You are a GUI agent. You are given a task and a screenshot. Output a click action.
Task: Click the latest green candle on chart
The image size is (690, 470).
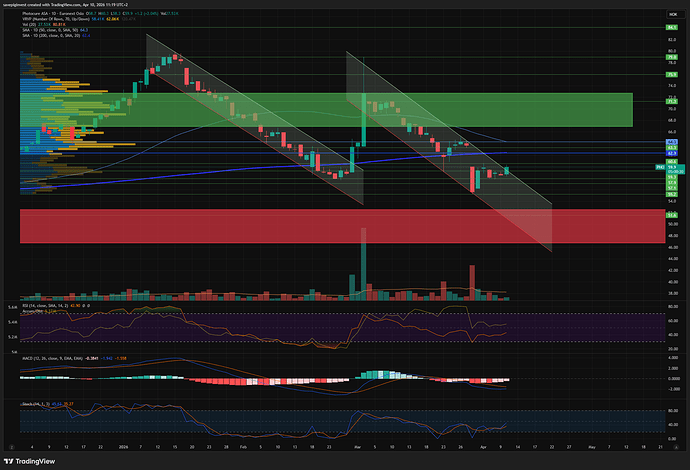tap(506, 171)
